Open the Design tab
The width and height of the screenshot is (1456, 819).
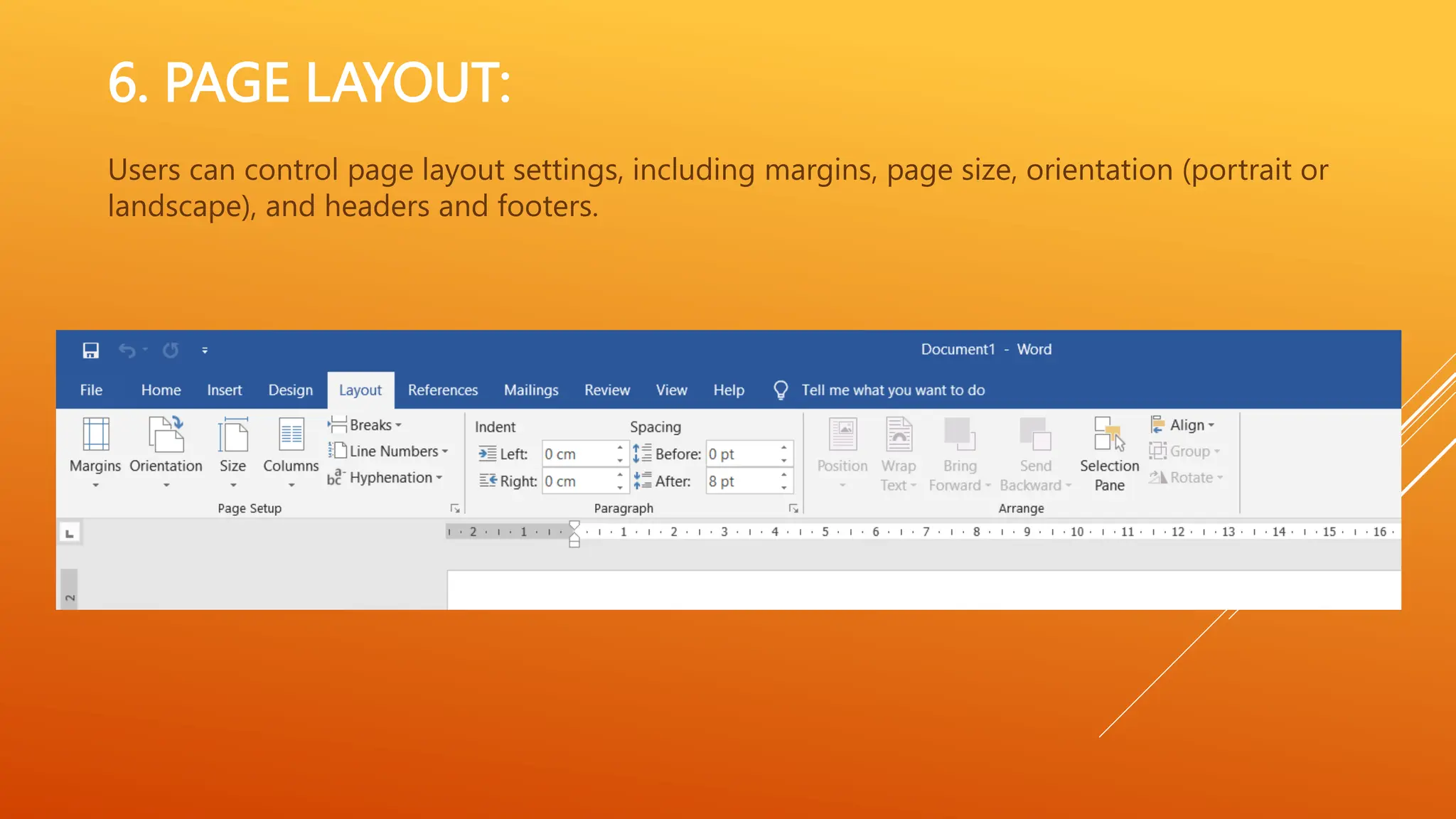pos(290,390)
